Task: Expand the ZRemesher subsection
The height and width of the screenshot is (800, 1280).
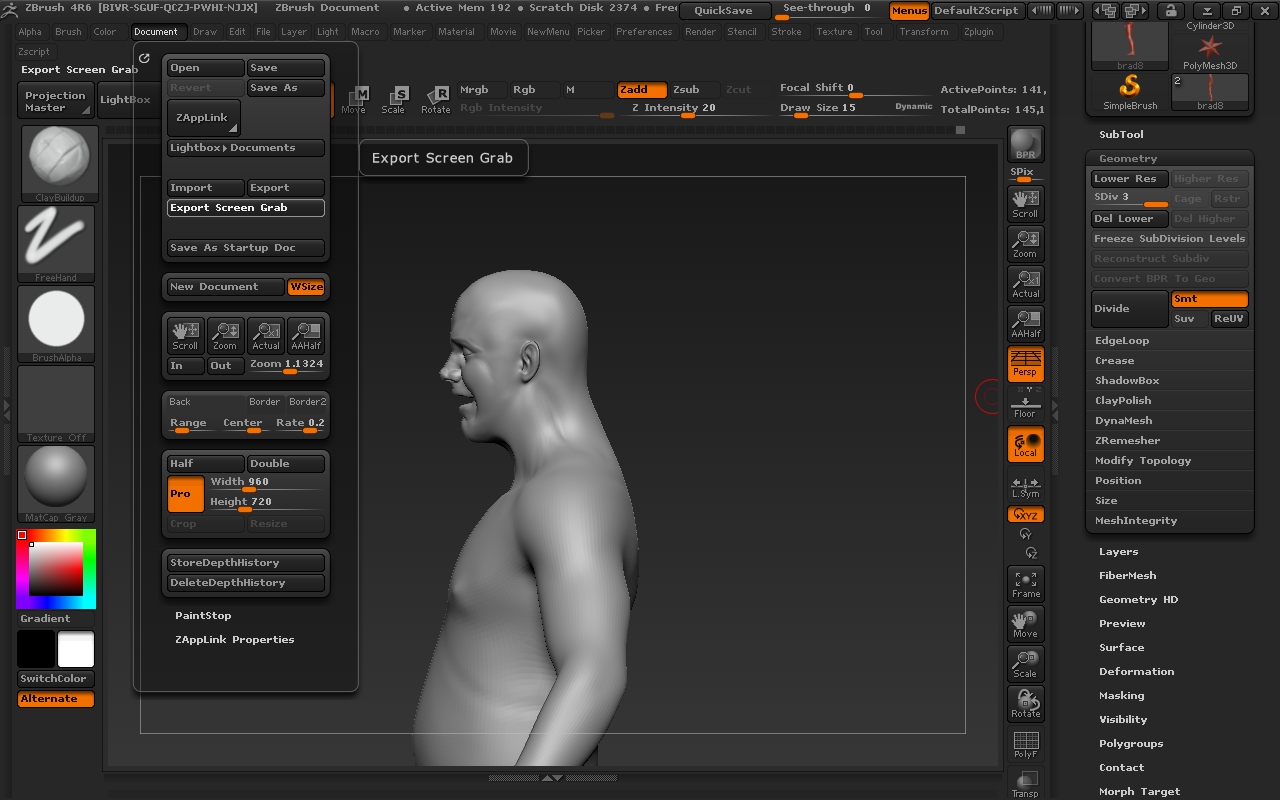Action: (1128, 440)
